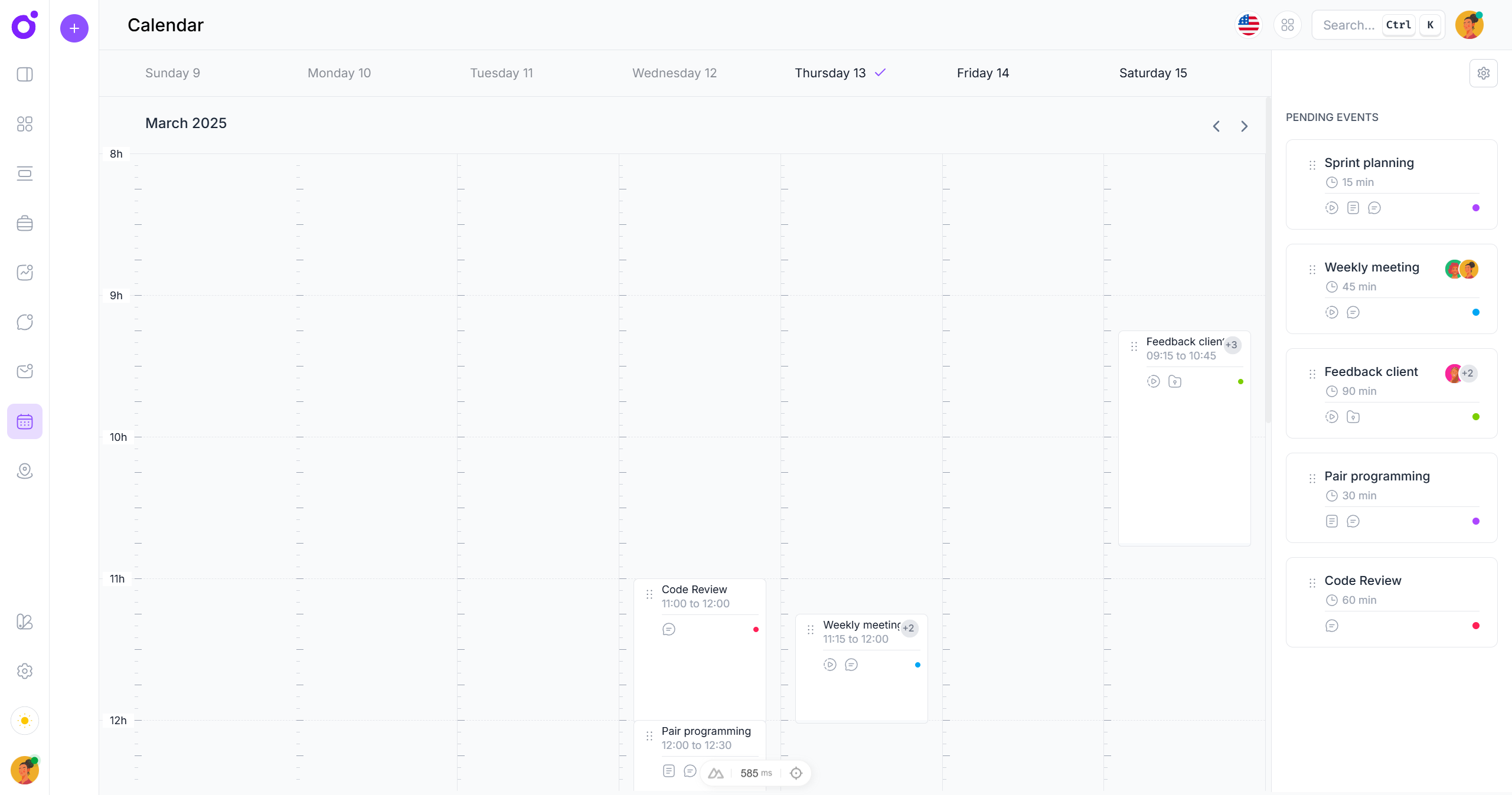
Task: Open the location pin icon in sidebar
Action: (25, 471)
